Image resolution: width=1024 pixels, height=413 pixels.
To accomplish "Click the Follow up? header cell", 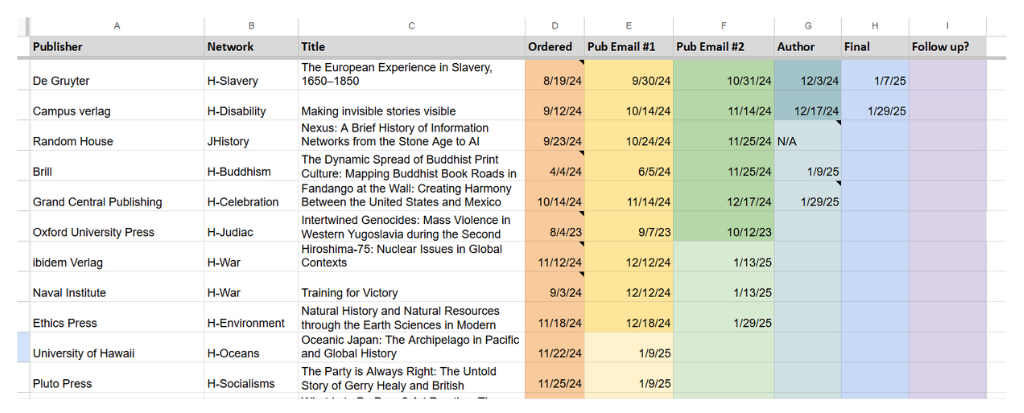I will [x=947, y=46].
